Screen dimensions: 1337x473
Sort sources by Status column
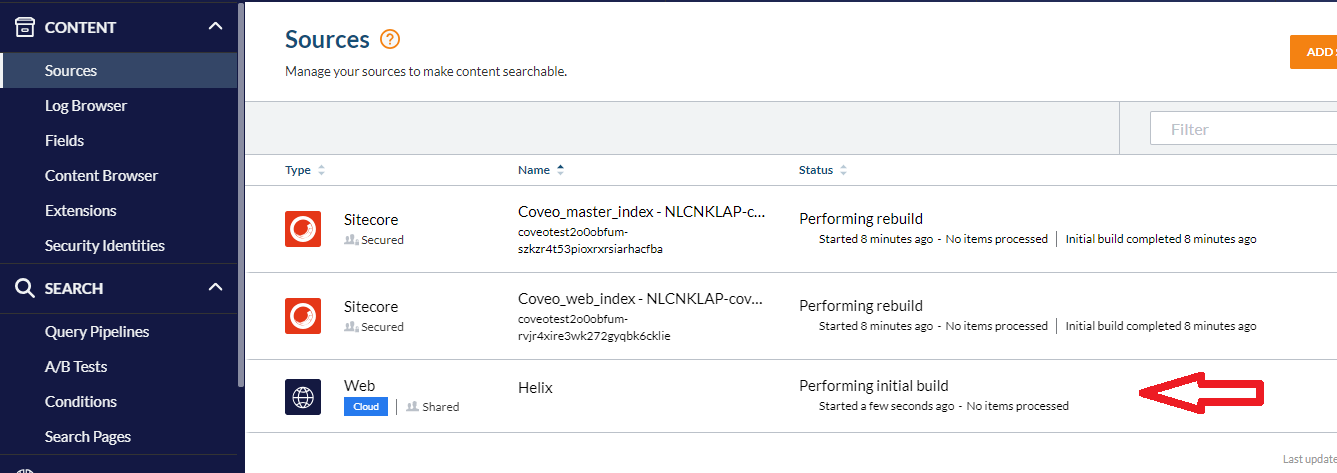point(823,170)
